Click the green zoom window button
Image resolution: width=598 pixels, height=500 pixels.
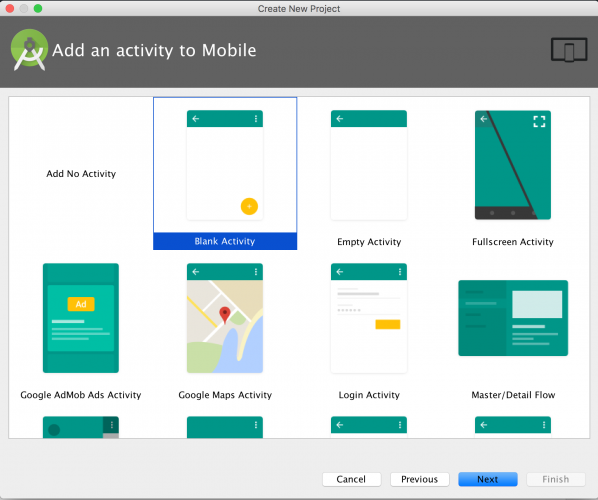[38, 8]
